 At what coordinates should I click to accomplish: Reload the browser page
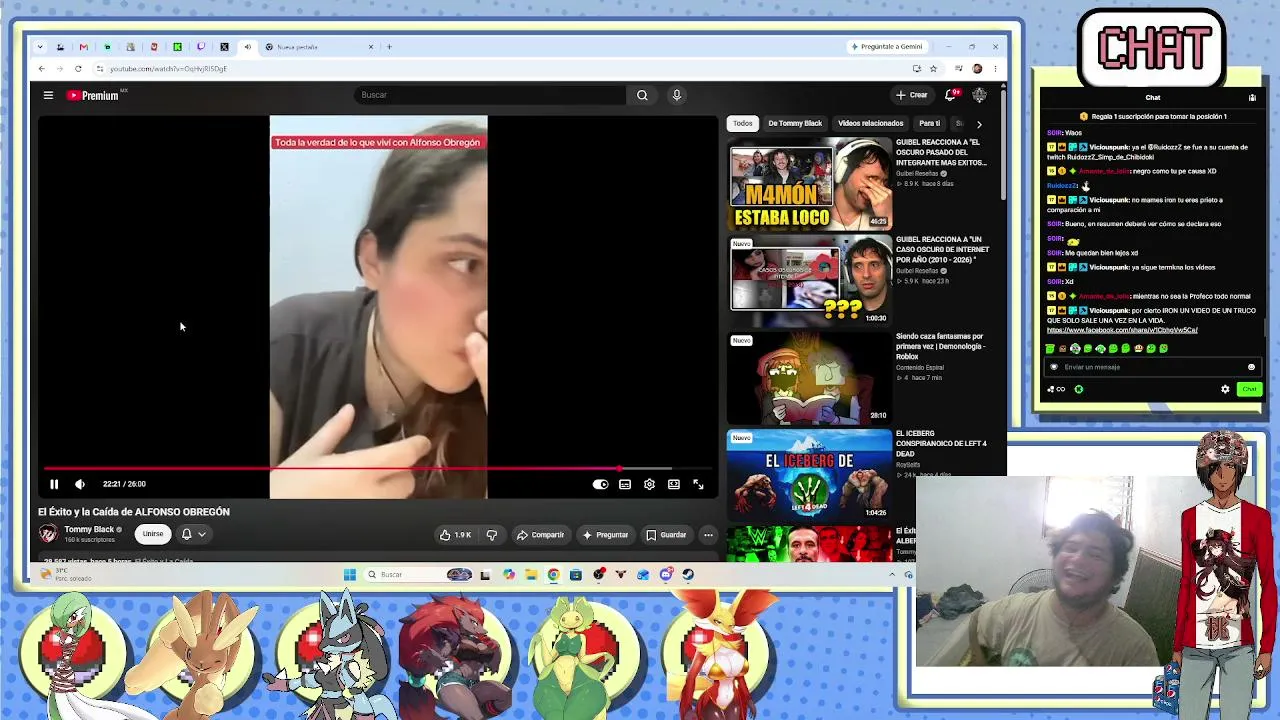[78, 69]
